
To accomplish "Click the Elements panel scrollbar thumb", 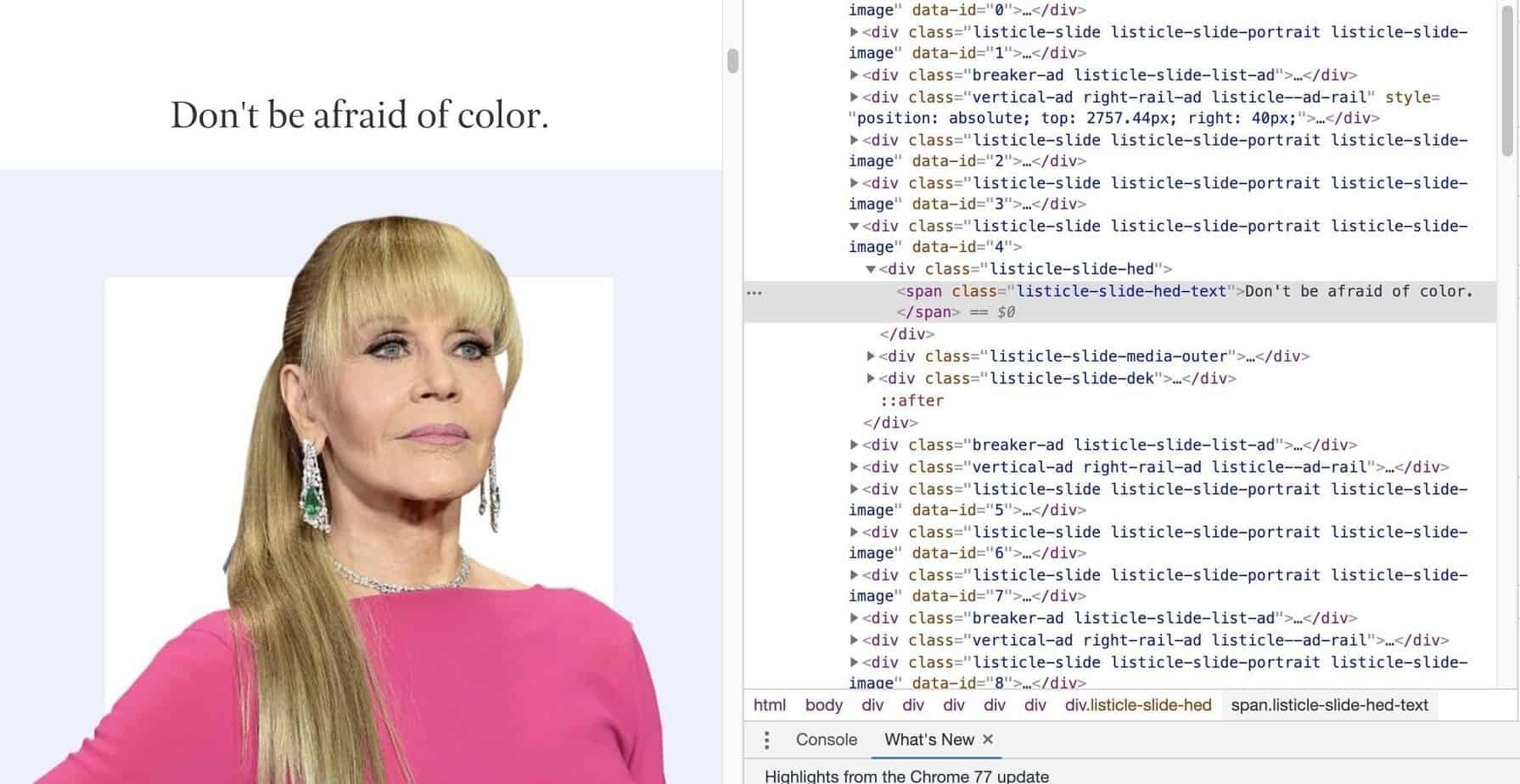I will [1508, 81].
